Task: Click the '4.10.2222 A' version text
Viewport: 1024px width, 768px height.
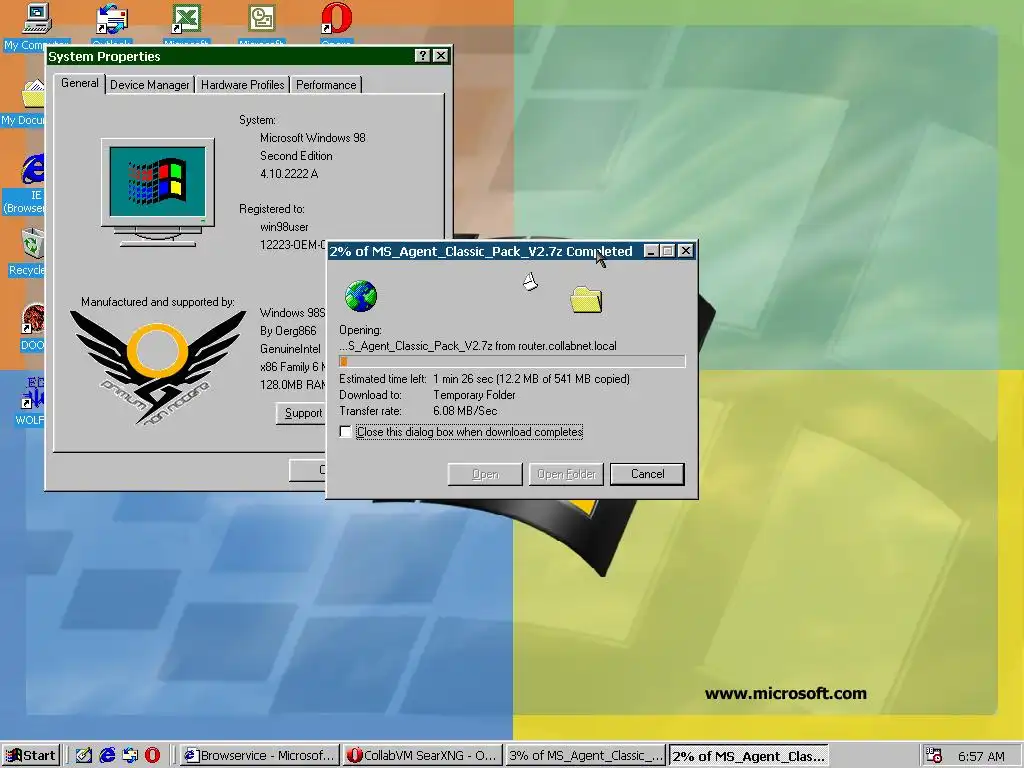Action: click(289, 174)
